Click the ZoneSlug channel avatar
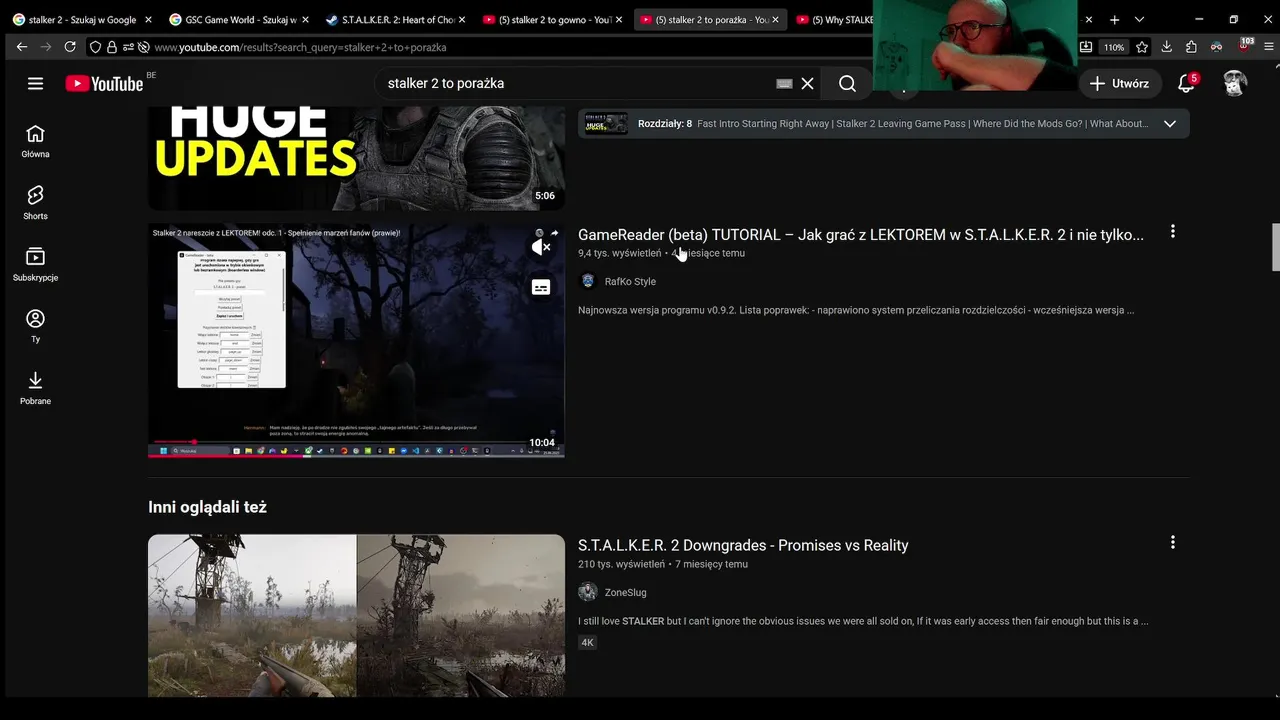 pyautogui.click(x=588, y=592)
